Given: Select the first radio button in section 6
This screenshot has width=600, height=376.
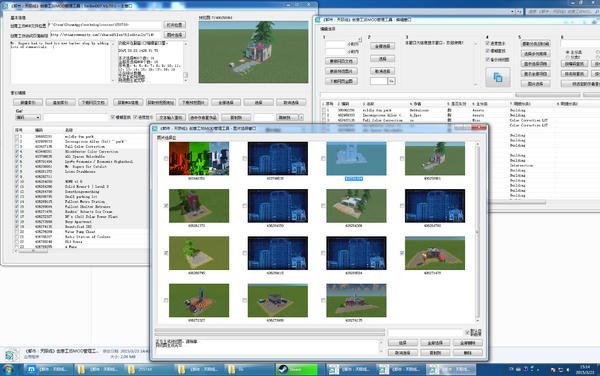Looking at the screenshot, I should [x=567, y=52].
